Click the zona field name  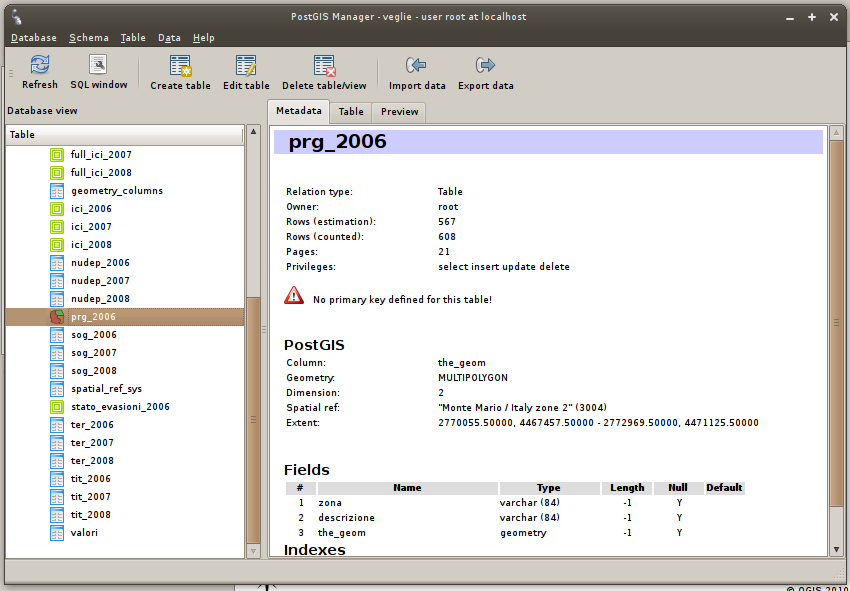[330, 503]
